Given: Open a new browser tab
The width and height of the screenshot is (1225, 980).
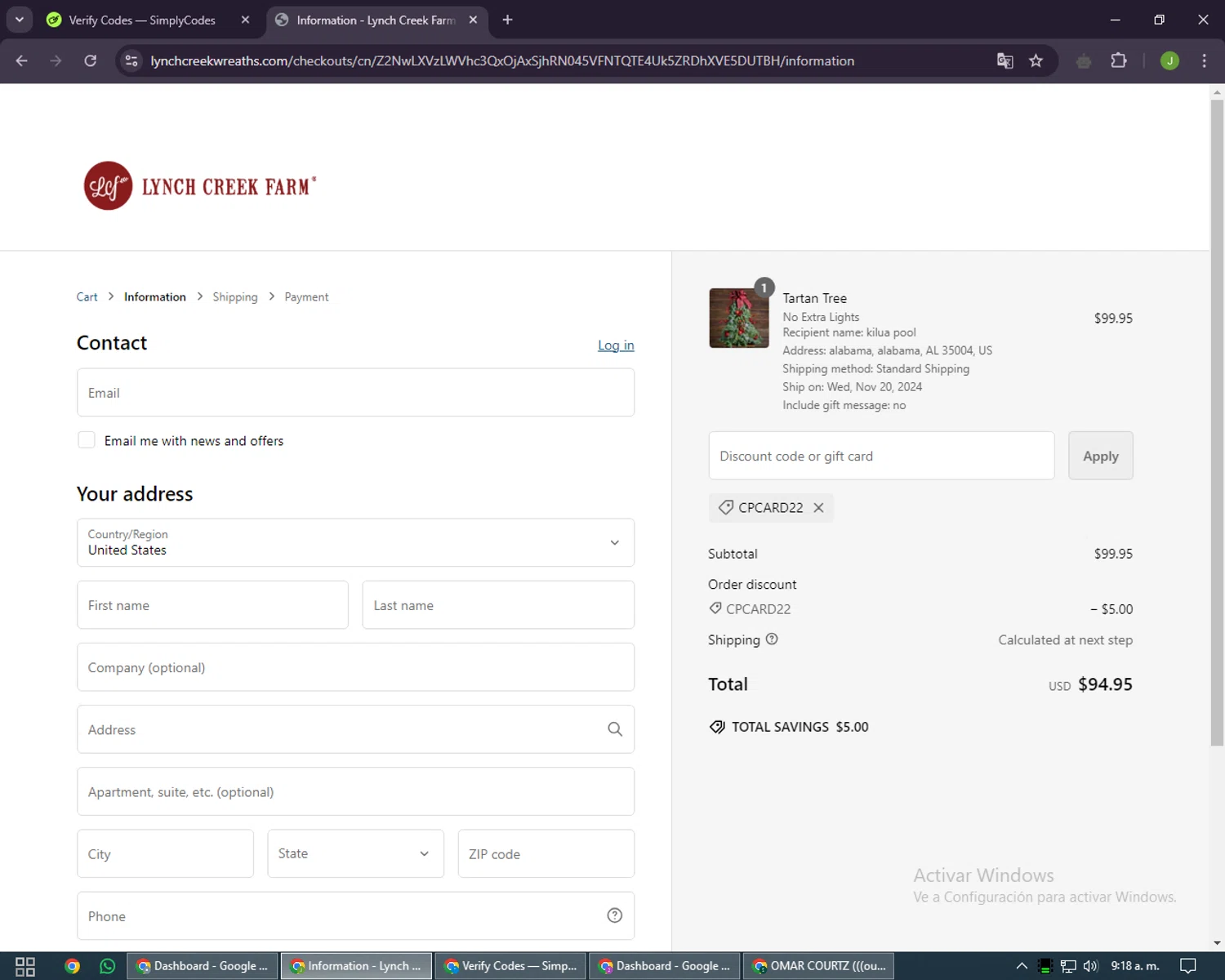Looking at the screenshot, I should [507, 20].
